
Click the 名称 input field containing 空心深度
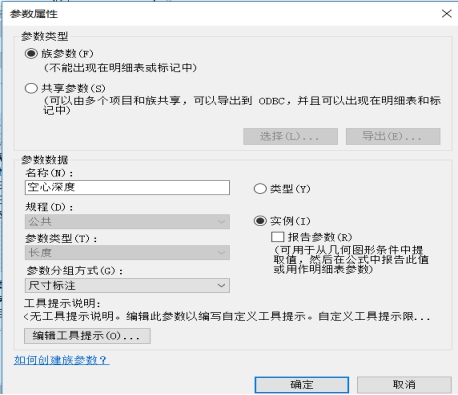(127, 187)
